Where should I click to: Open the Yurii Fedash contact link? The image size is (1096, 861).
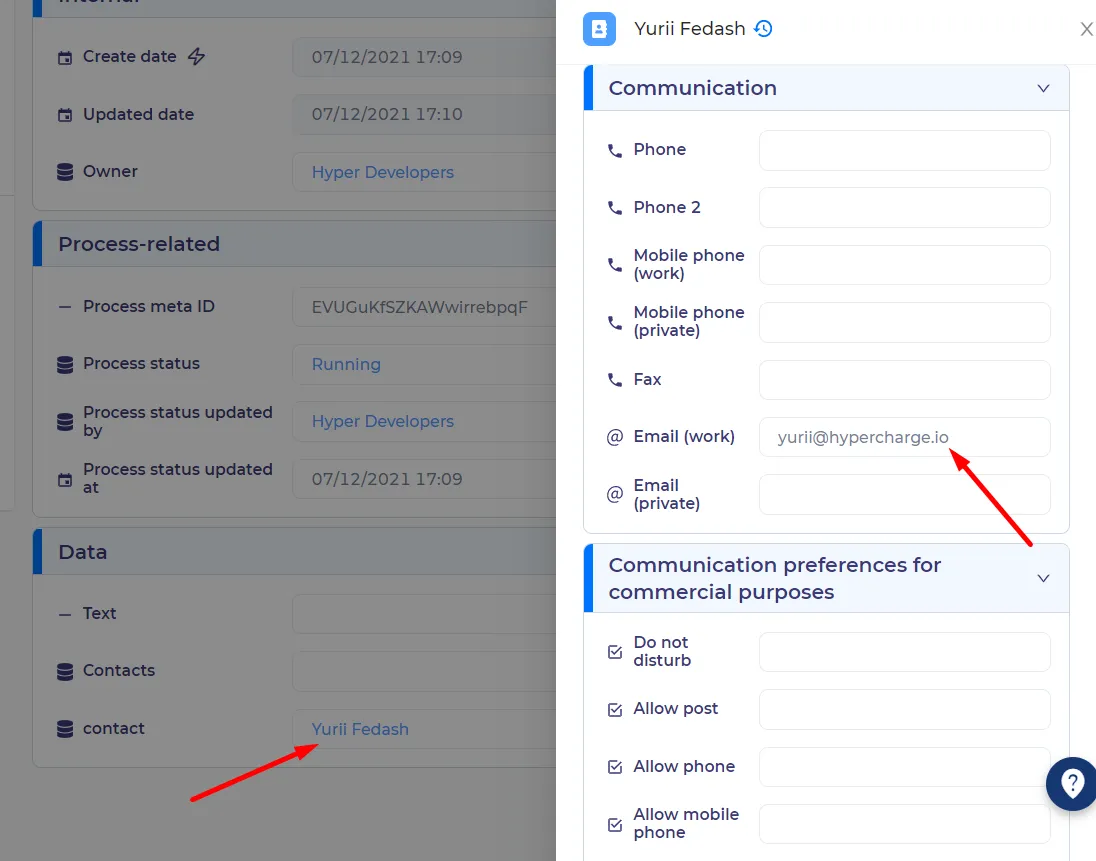pyautogui.click(x=360, y=729)
